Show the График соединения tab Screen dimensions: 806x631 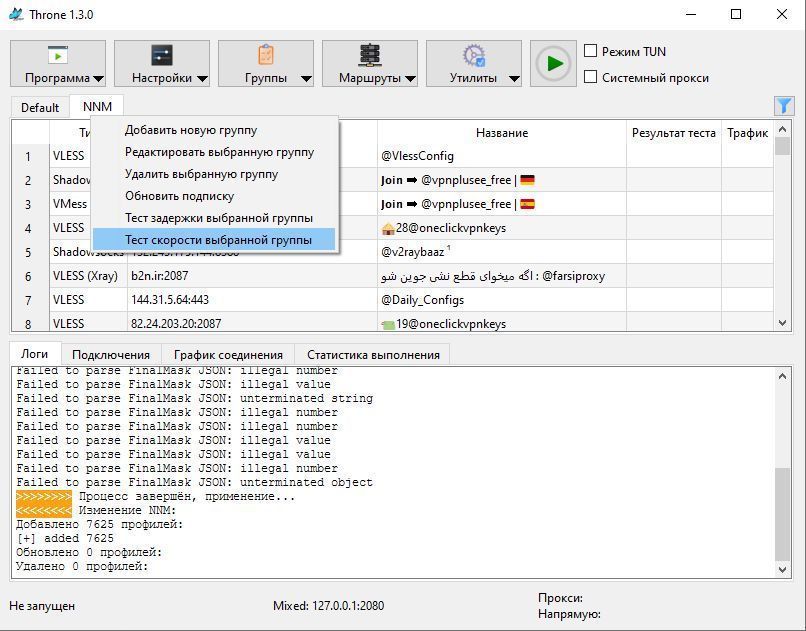click(x=228, y=355)
